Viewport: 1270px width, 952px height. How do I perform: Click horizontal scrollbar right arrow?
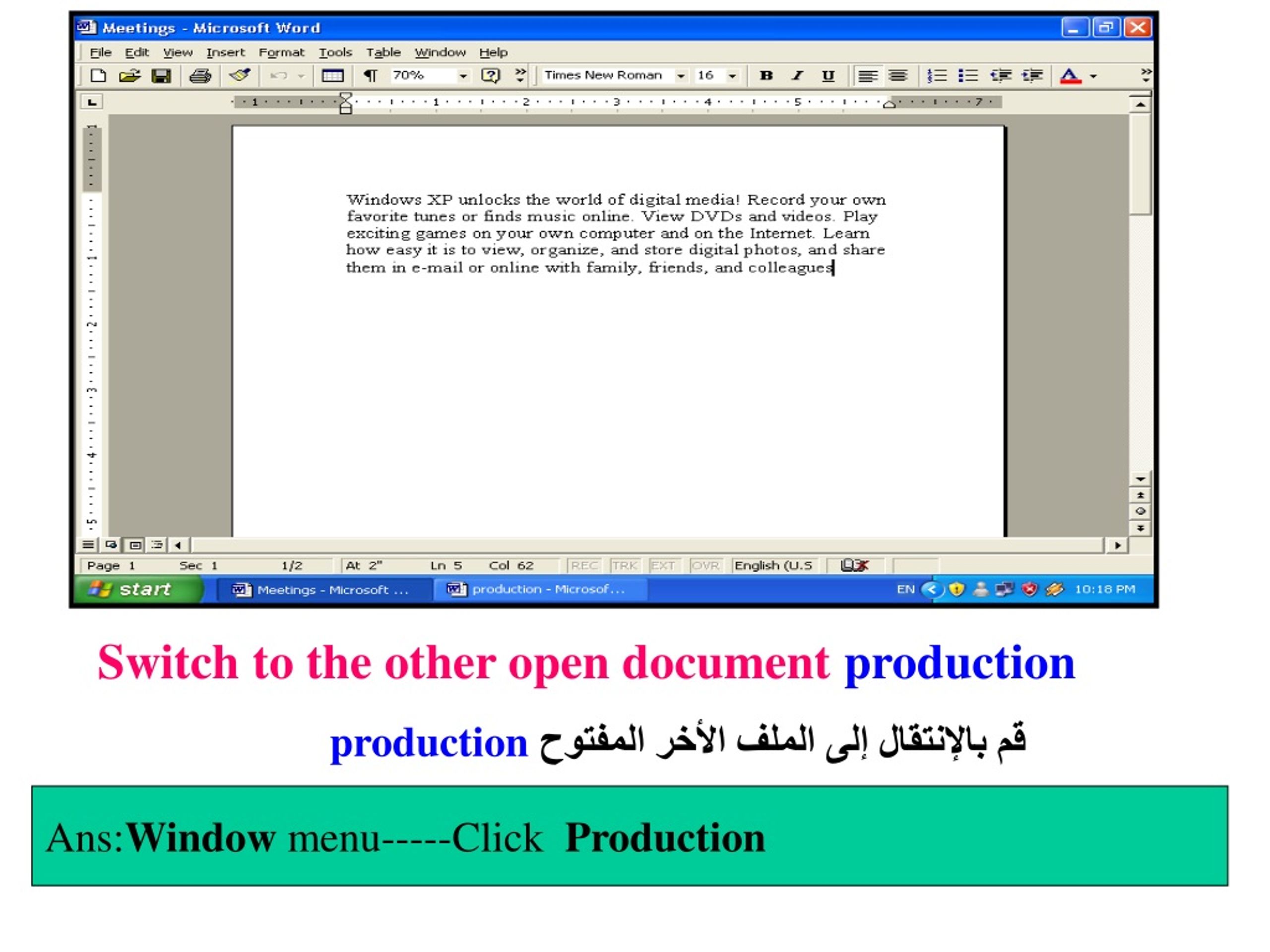pos(1117,545)
